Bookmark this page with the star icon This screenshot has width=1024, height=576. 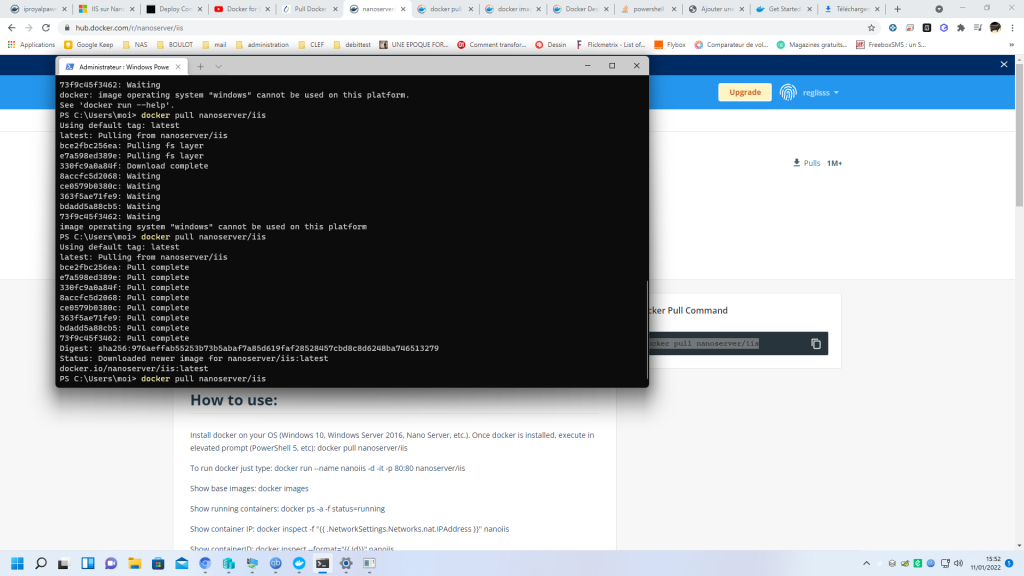[871, 28]
